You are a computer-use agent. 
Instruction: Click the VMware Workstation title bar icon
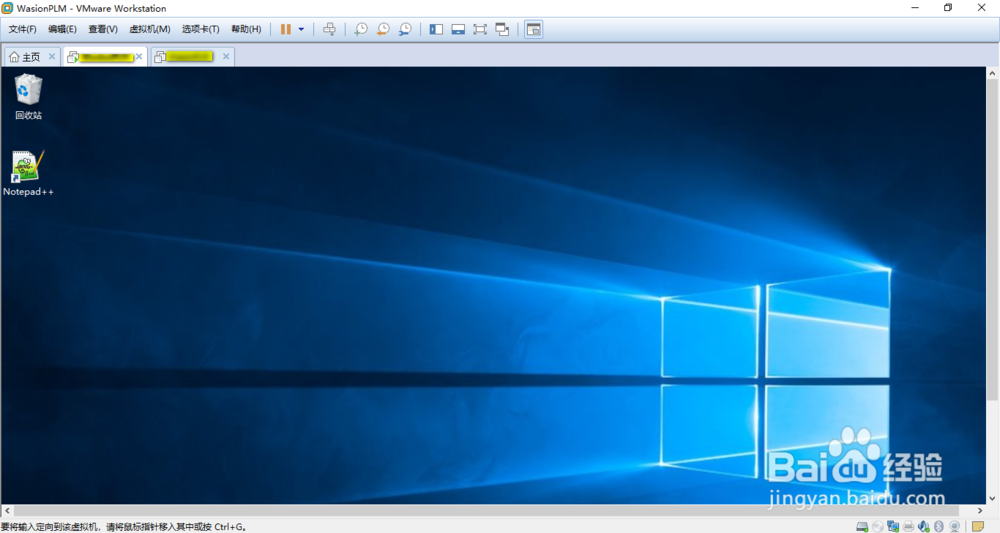click(8, 8)
